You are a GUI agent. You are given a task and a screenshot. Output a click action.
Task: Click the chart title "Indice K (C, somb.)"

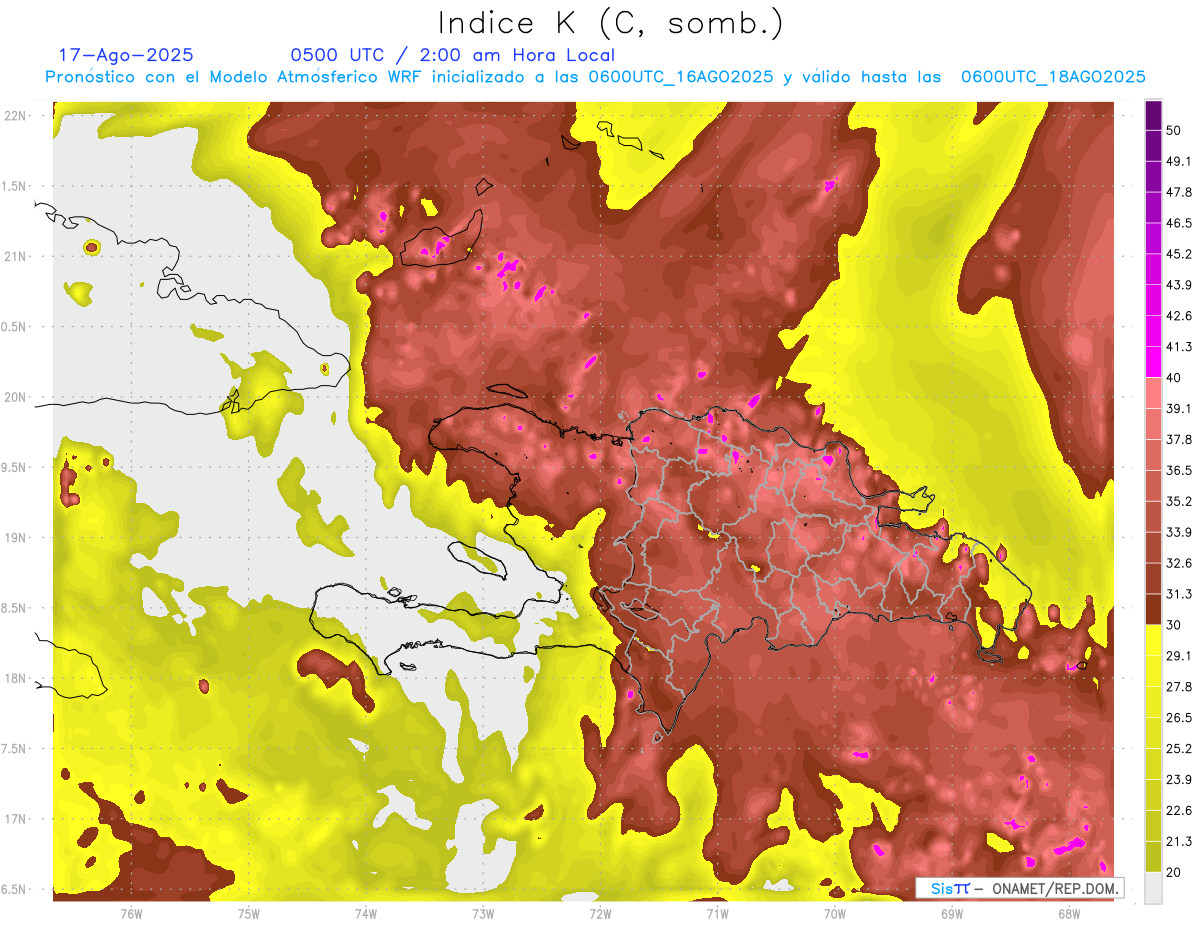tap(610, 23)
